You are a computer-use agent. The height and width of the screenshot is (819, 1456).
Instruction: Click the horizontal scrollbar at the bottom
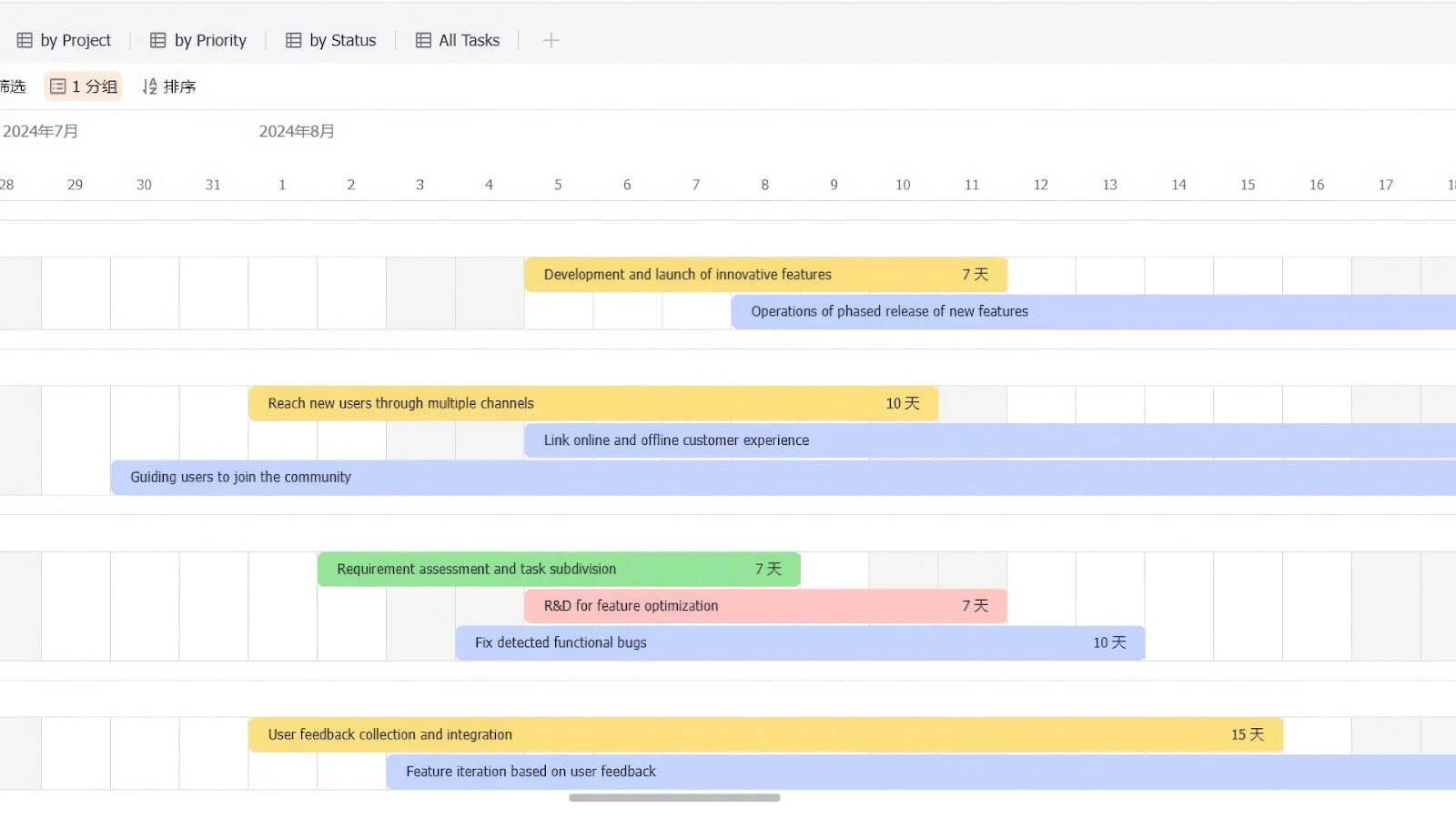(674, 798)
